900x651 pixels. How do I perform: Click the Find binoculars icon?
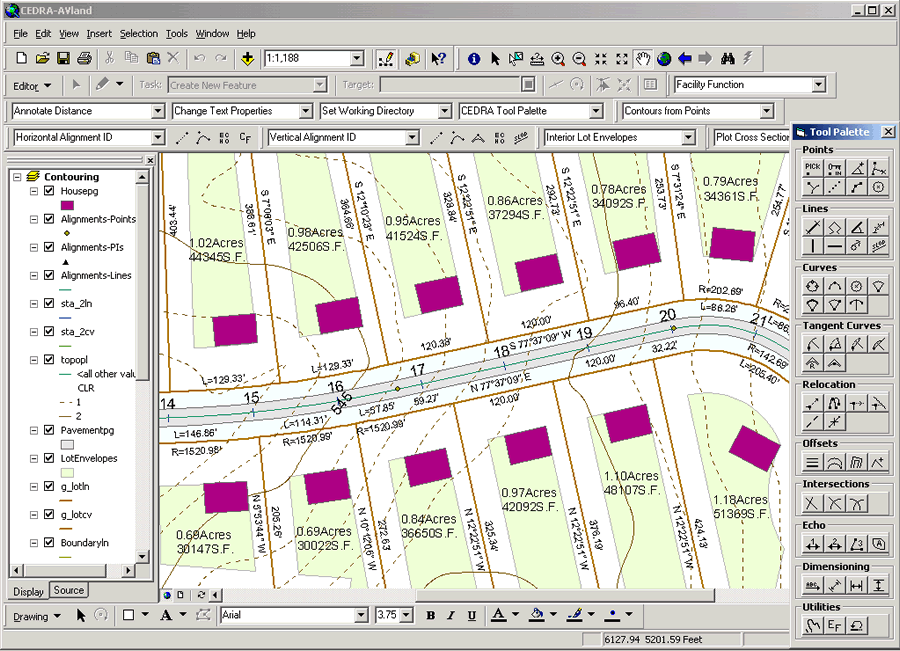(729, 59)
